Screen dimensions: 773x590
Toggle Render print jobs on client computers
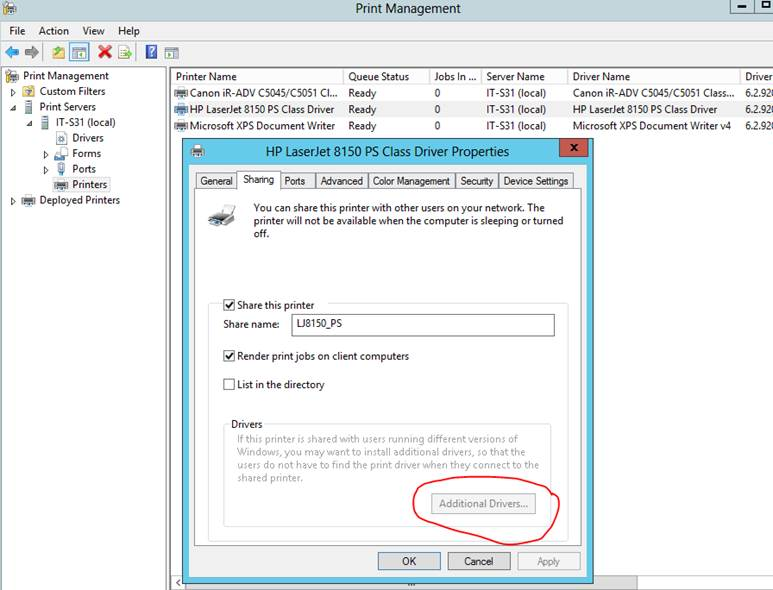pos(229,356)
